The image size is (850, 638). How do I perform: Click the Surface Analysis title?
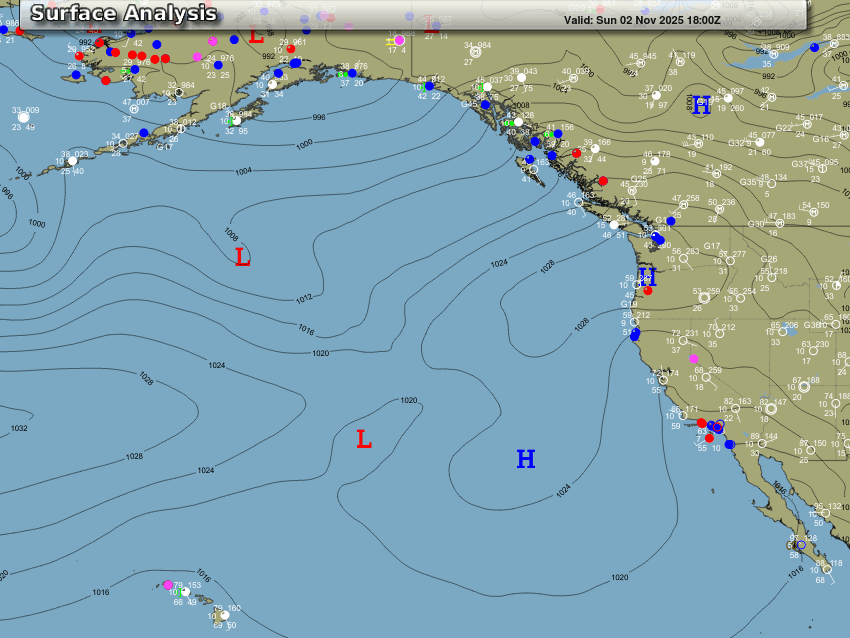(x=124, y=13)
